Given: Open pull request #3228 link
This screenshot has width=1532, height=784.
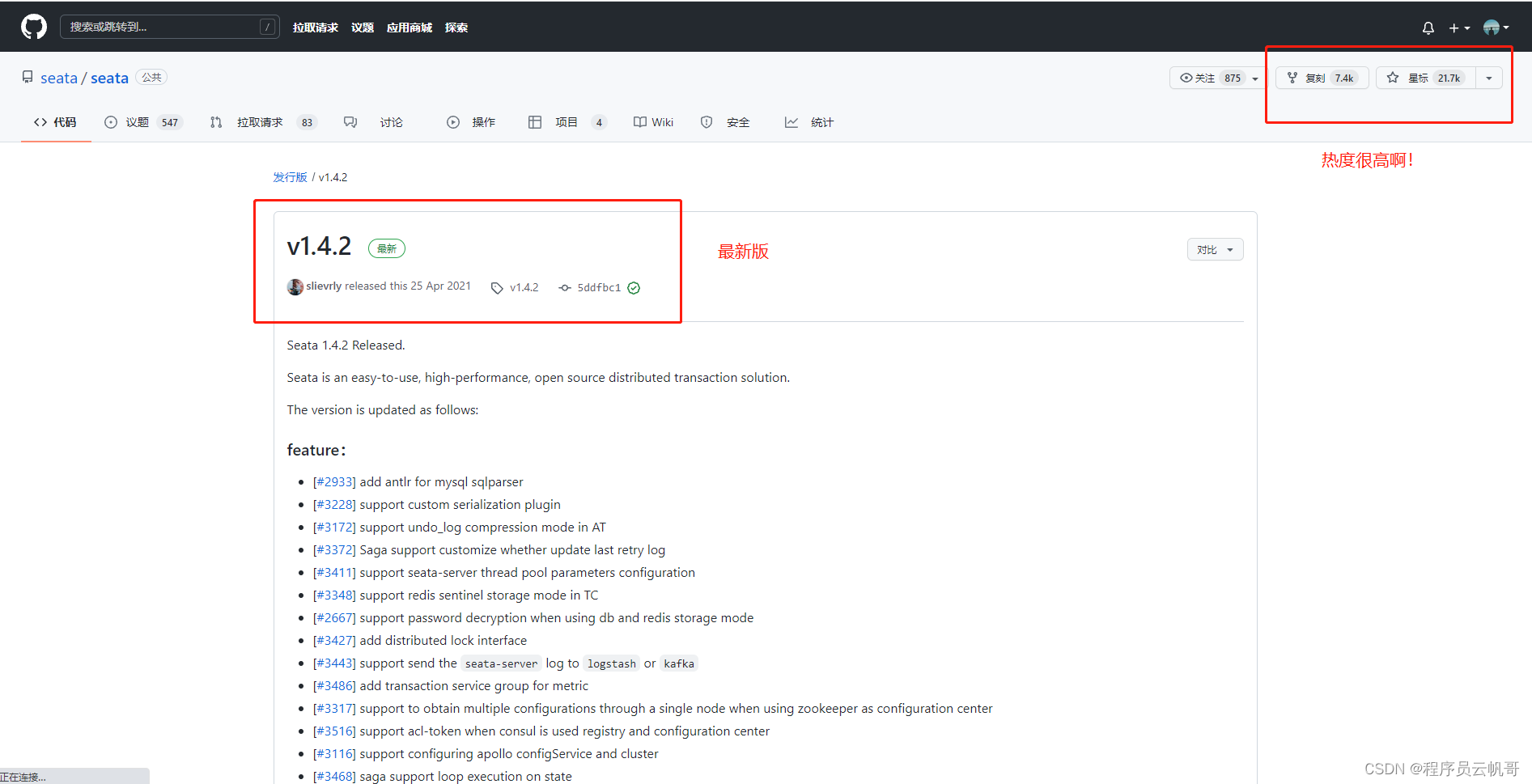Looking at the screenshot, I should (x=334, y=505).
